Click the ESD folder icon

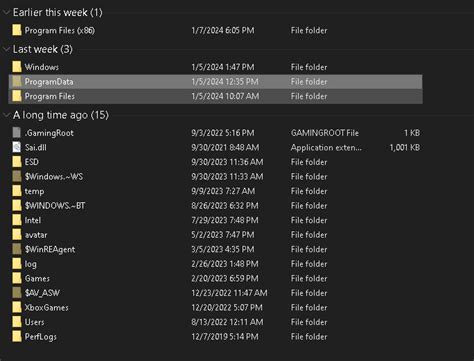coord(17,162)
